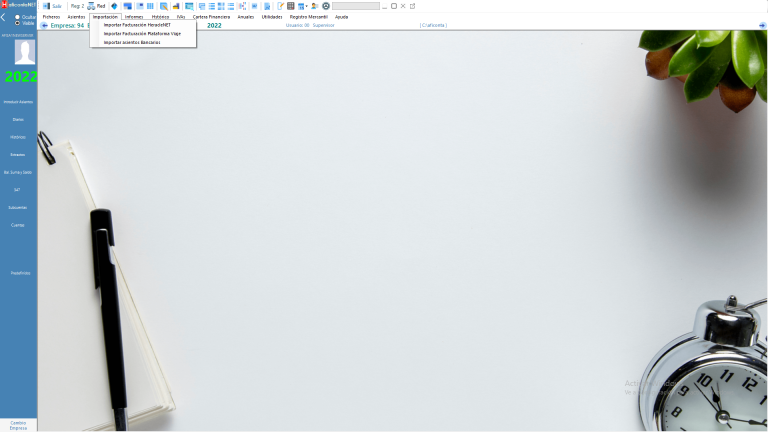Open the IVAs menu

pyautogui.click(x=181, y=17)
